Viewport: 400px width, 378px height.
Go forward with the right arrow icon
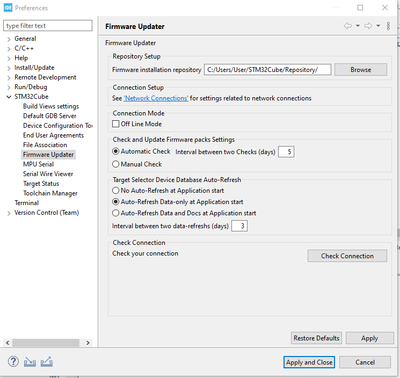pos(368,26)
